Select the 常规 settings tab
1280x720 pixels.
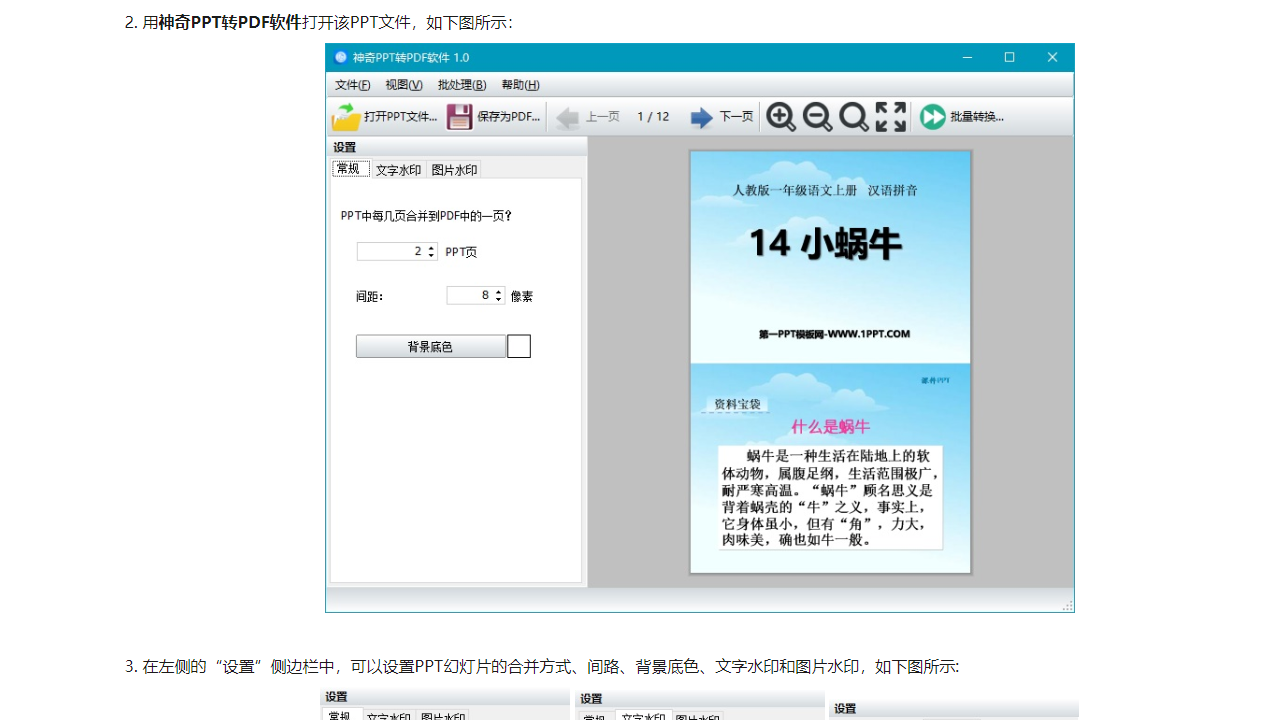coord(350,168)
